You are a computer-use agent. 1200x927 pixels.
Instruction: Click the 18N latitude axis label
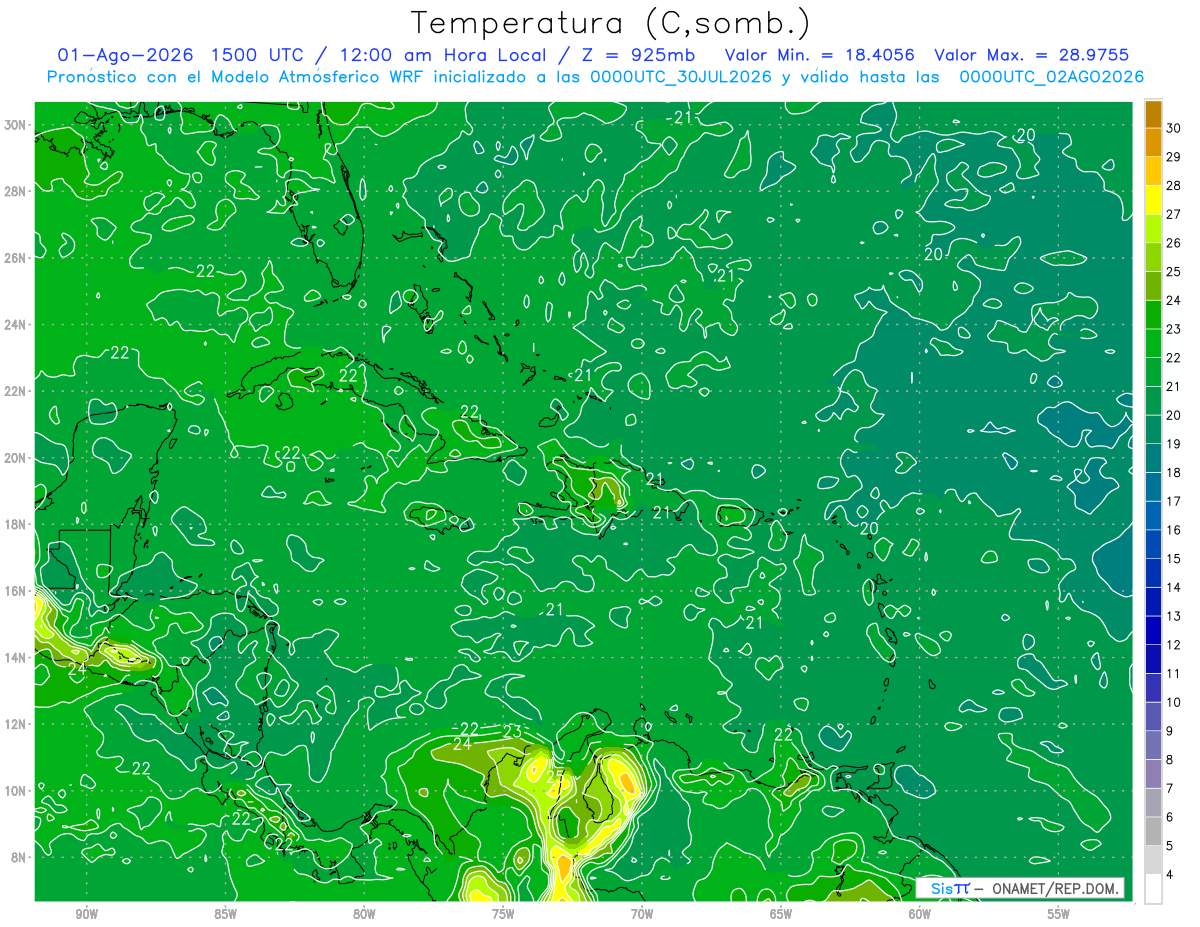pos(16,524)
